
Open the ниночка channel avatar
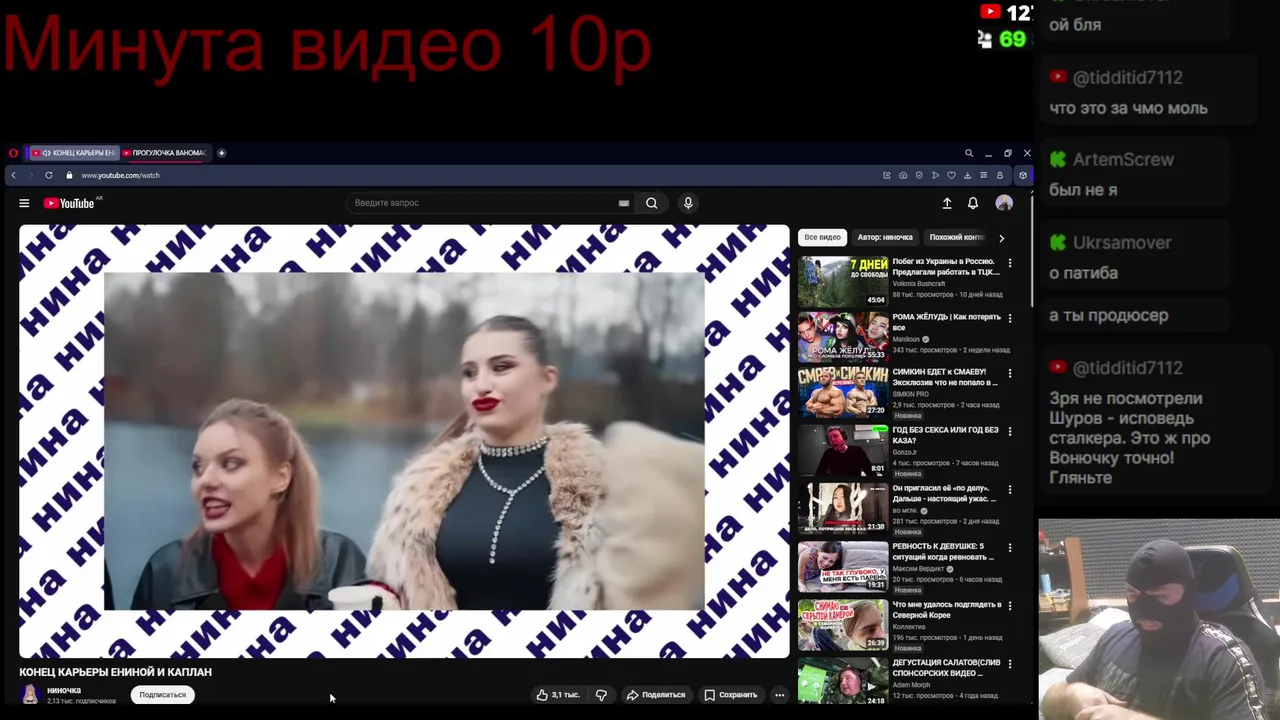[30, 694]
